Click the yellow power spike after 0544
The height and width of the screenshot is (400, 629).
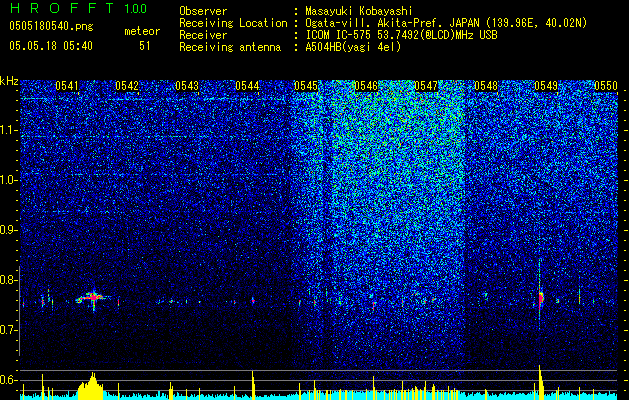click(253, 385)
